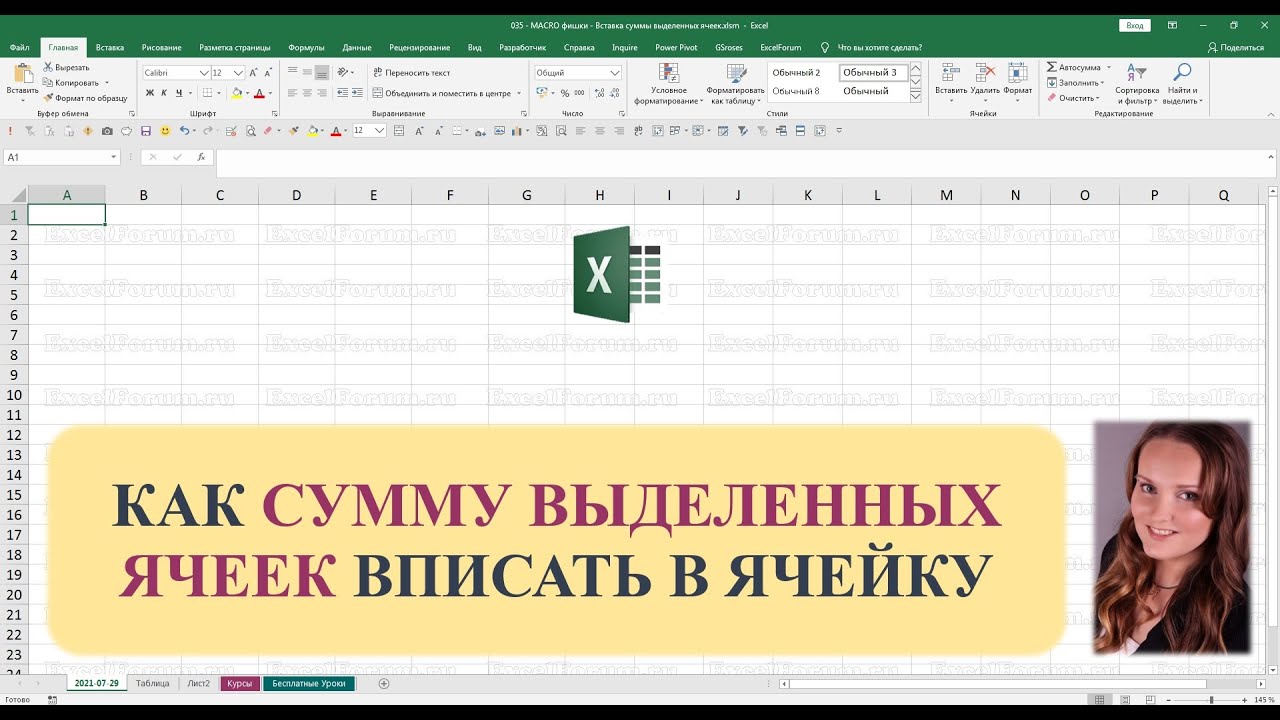Open Сортировка и фильтр icon
Viewport: 1280px width, 720px height.
(x=1137, y=72)
